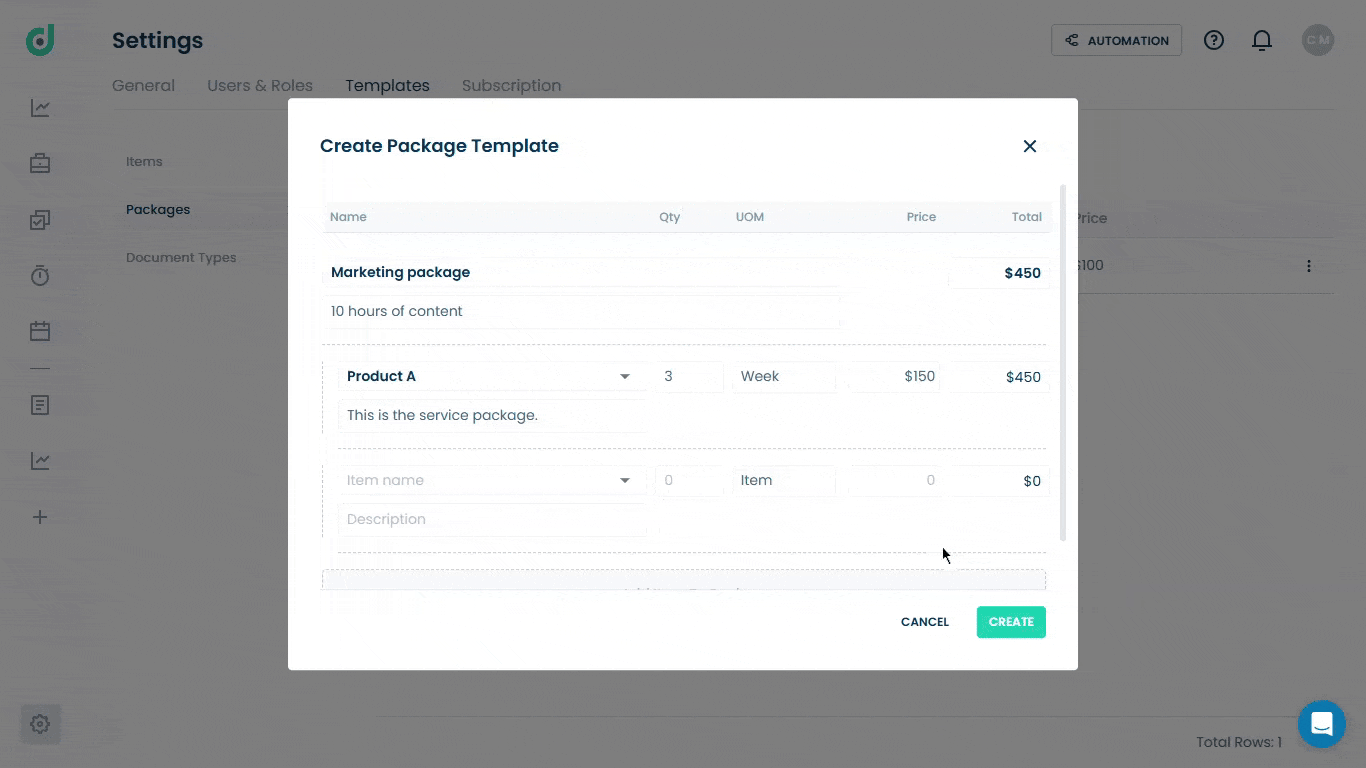1366x768 pixels.
Task: Click the Description input field
Action: point(492,519)
